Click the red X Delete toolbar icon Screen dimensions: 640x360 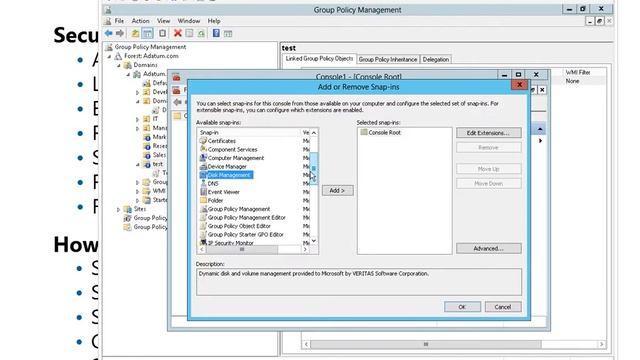pos(178,33)
